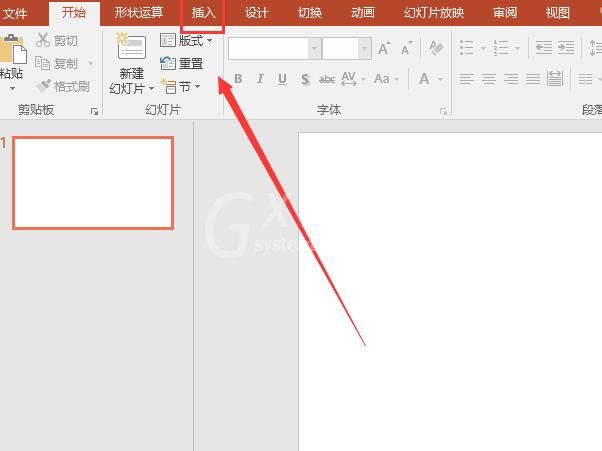Open the 字体 font dialog launcher
Viewport: 602px width, 451px height.
[x=443, y=112]
